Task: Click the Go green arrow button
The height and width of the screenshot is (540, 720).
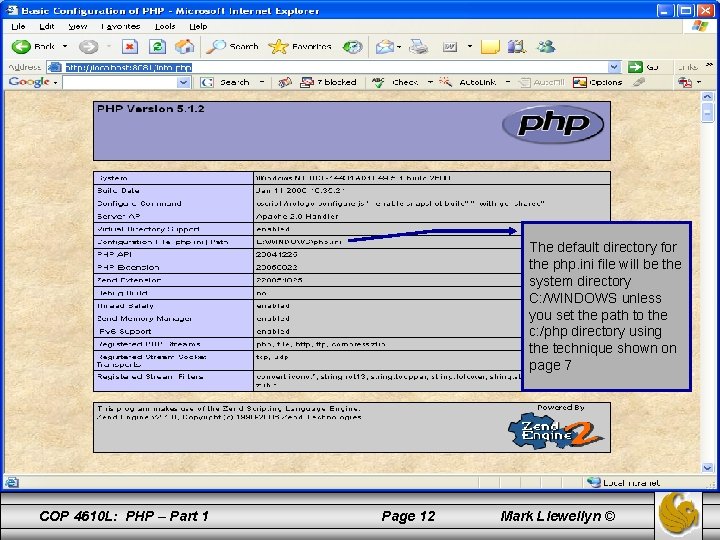Action: pos(636,67)
